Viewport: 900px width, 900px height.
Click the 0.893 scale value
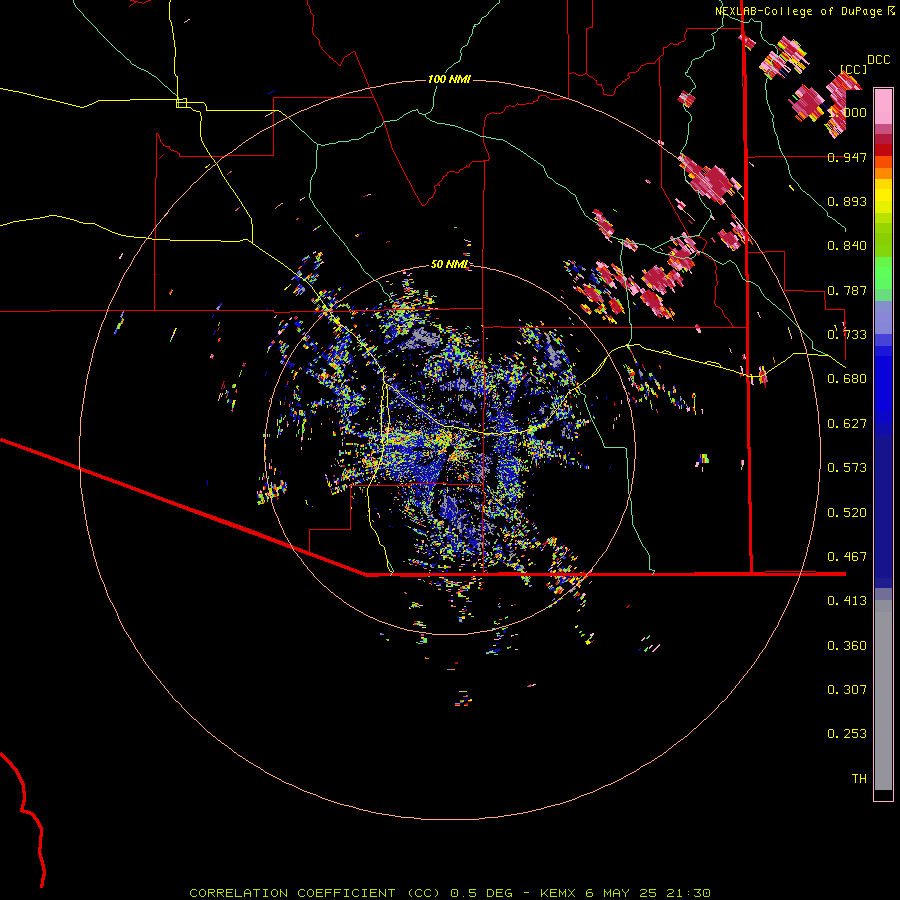tap(847, 201)
